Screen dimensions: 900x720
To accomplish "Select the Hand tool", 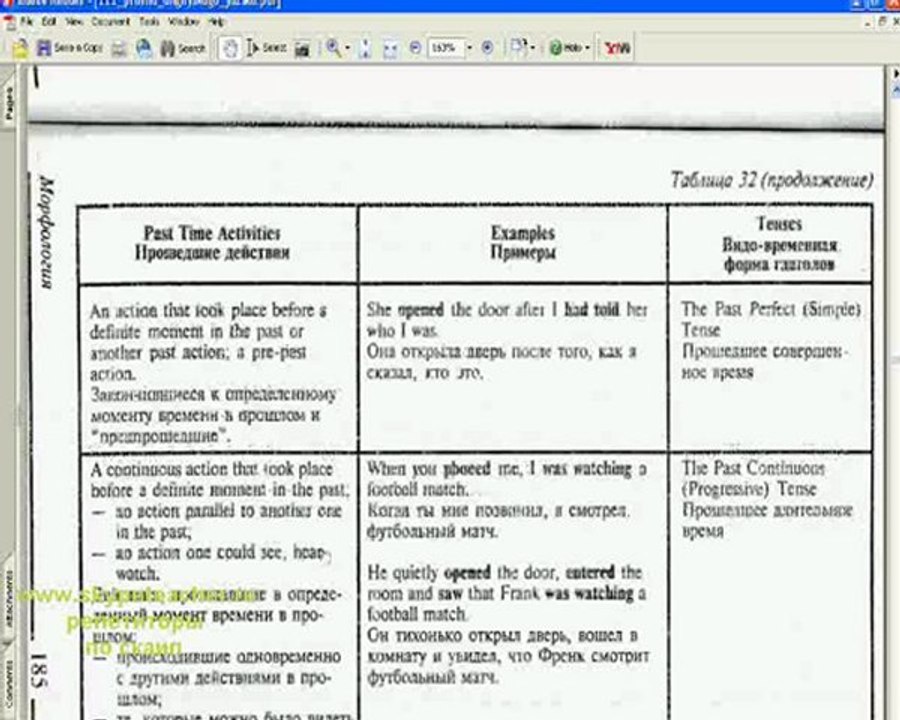I will (231, 48).
